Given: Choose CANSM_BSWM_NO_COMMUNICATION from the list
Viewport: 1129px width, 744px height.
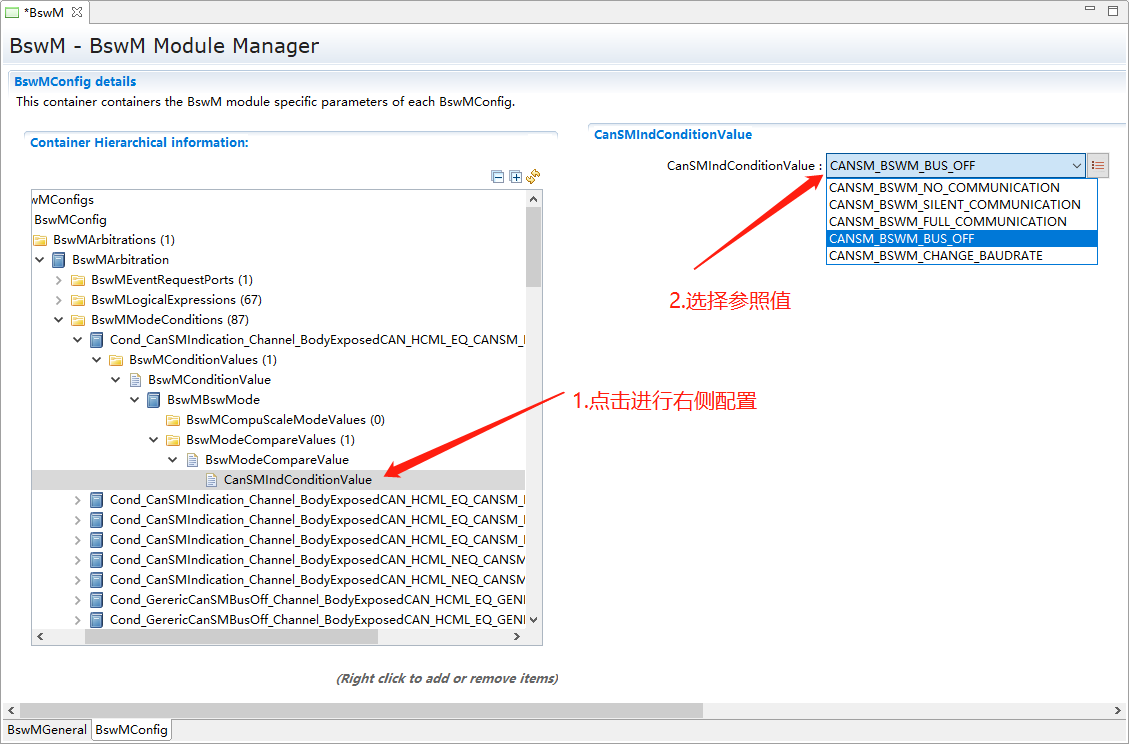Looking at the screenshot, I should pos(944,188).
